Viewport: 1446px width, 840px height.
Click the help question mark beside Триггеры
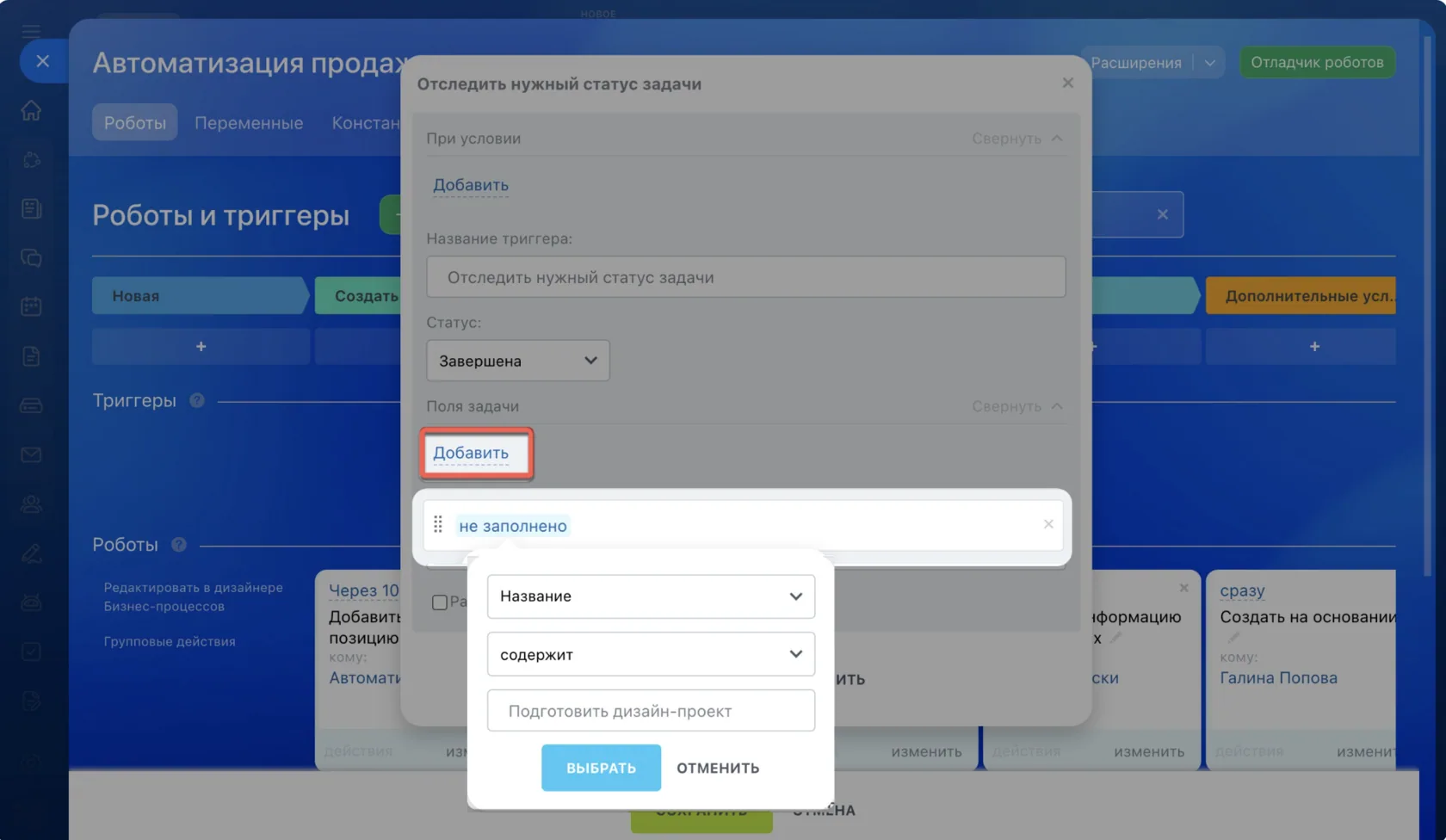197,400
